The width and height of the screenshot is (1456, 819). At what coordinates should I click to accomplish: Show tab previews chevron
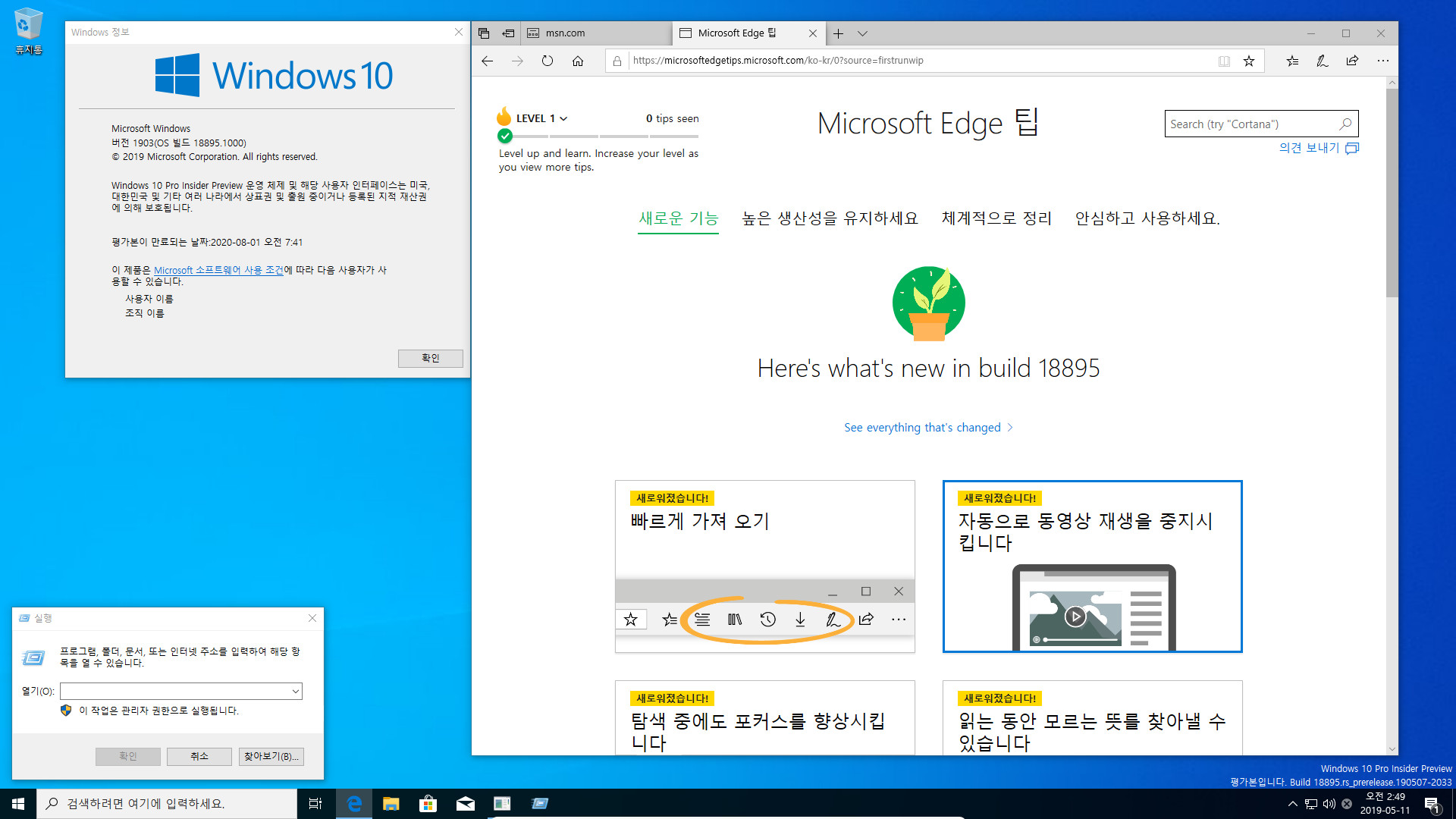pyautogui.click(x=862, y=33)
